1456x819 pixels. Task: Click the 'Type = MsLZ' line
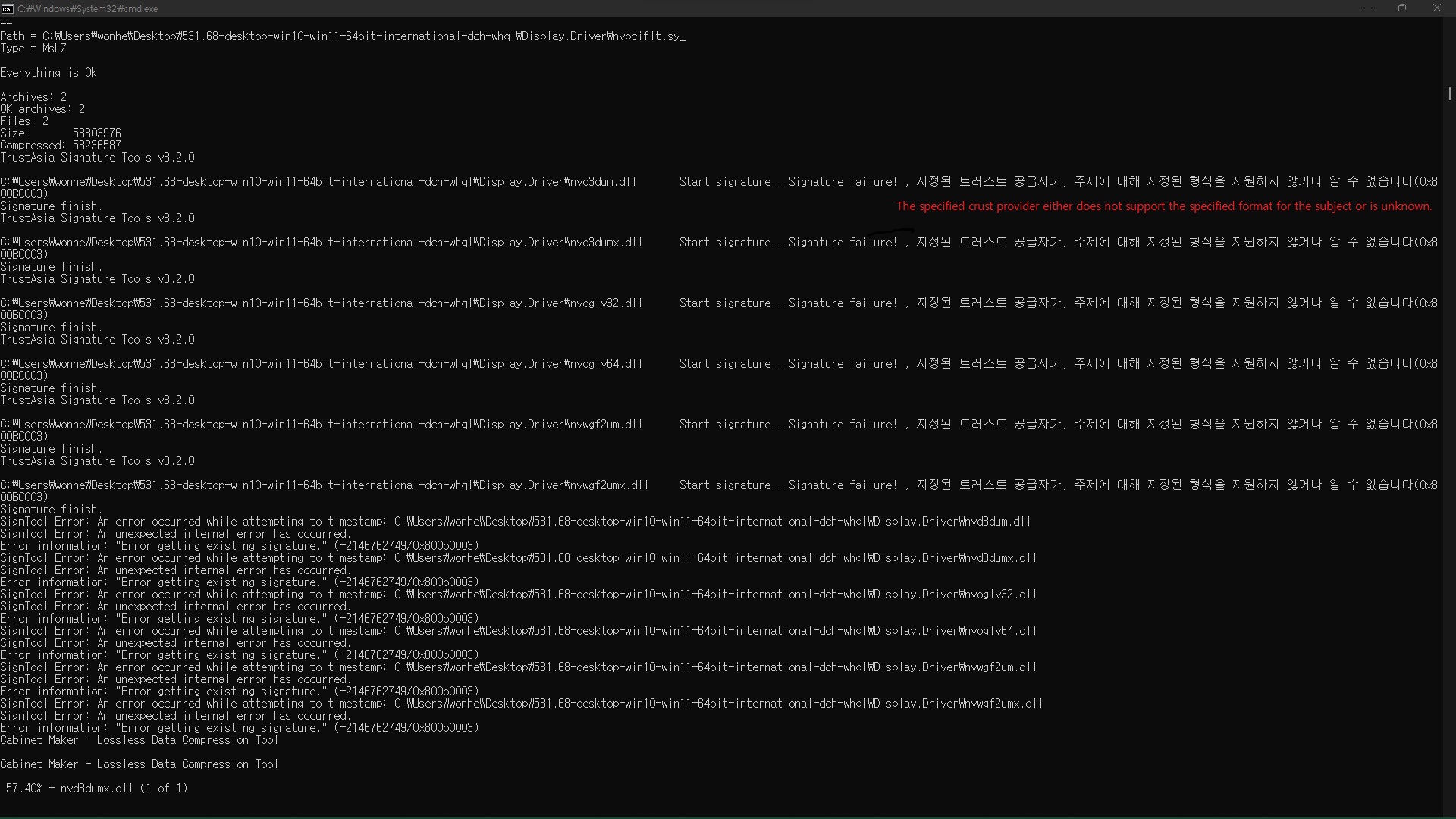[34, 48]
